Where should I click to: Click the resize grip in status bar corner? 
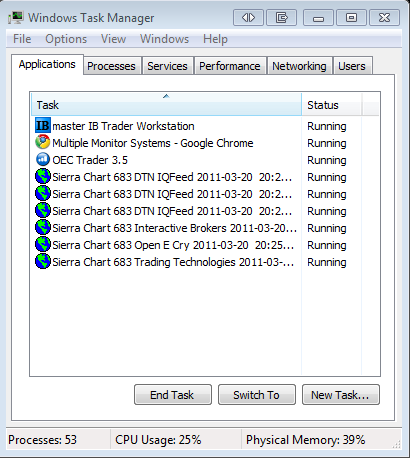[397, 444]
